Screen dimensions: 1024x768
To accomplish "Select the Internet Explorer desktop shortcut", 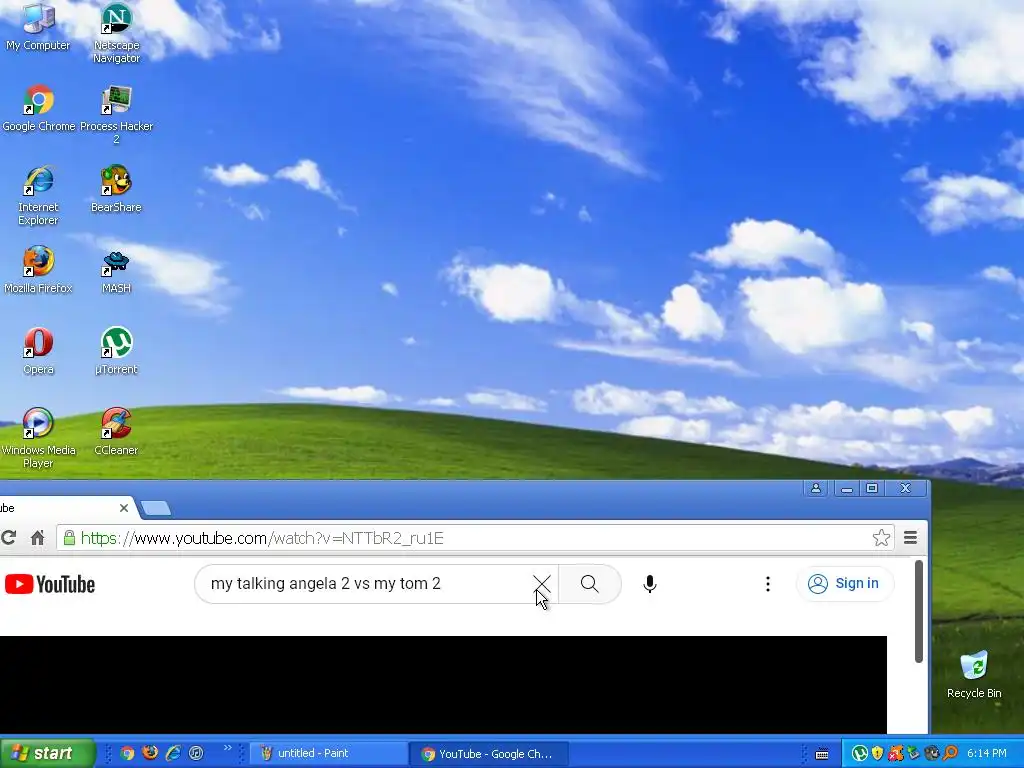I will click(38, 195).
